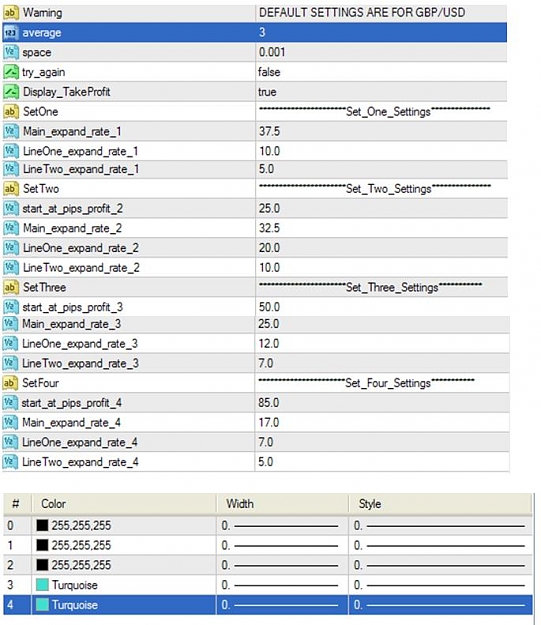
Task: Edit the Main_expand_rate_2 value 32.5
Action: point(381,228)
